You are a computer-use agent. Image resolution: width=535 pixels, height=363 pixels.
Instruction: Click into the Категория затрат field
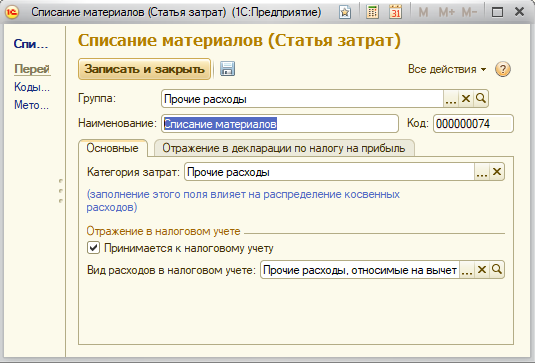click(329, 172)
